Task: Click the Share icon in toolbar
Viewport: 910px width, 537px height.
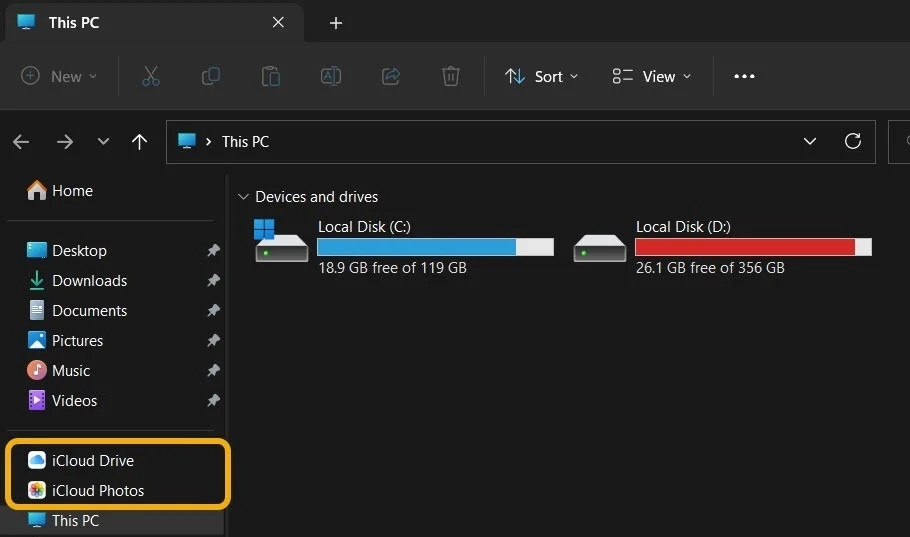Action: tap(391, 76)
